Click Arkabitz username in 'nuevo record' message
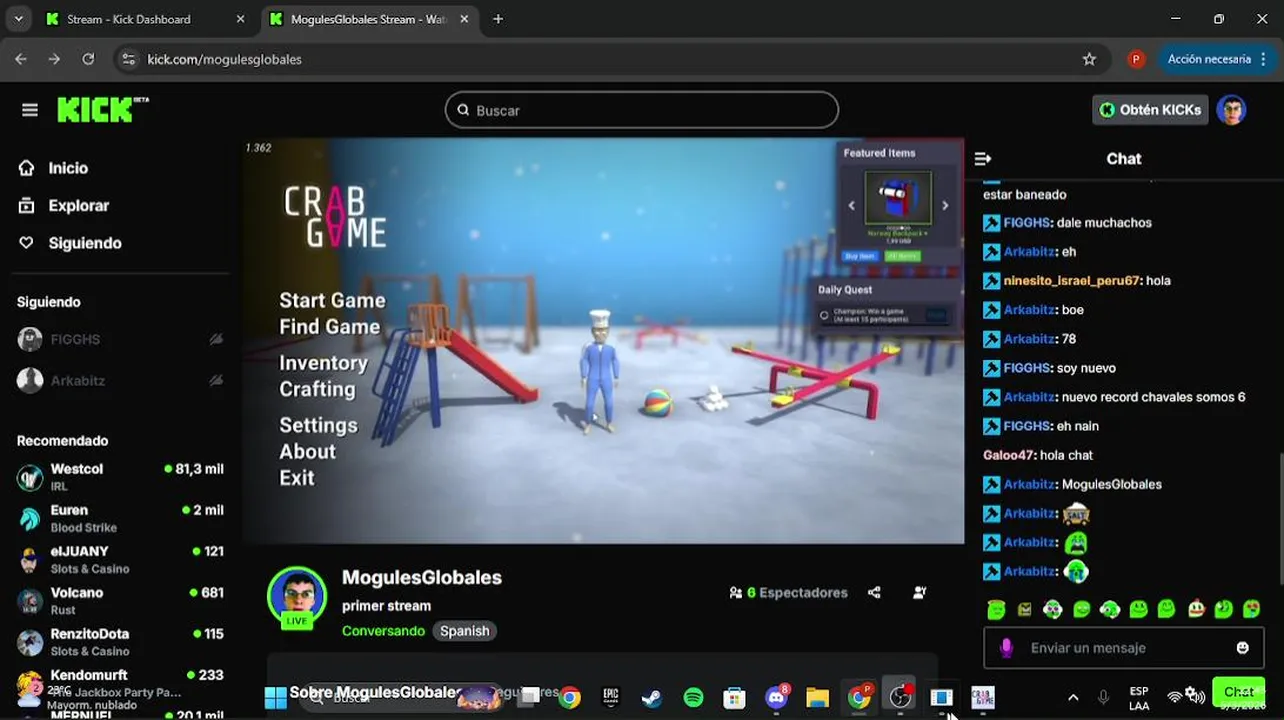The image size is (1284, 720). pyautogui.click(x=1029, y=397)
